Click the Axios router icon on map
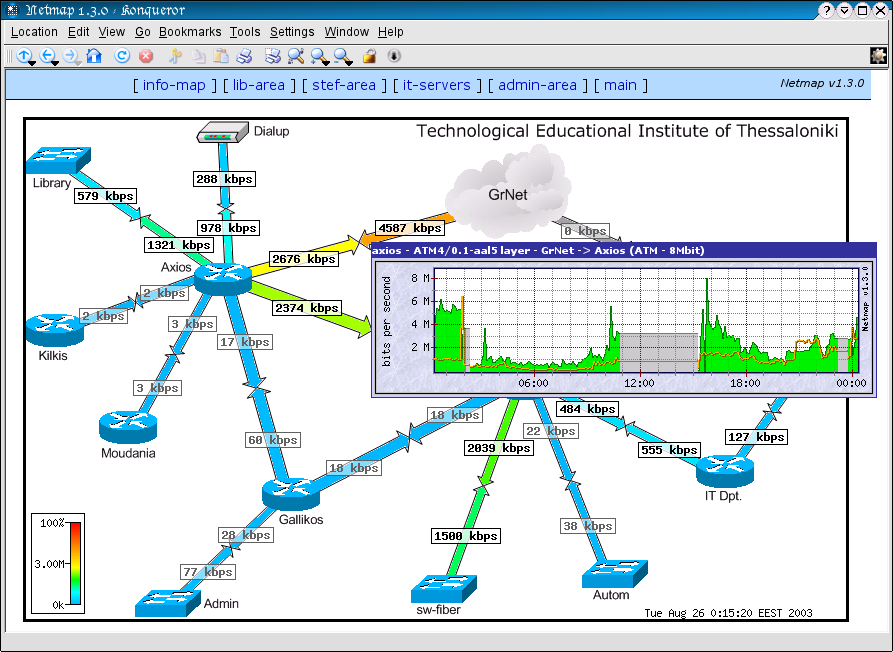The image size is (893, 652). [x=221, y=278]
